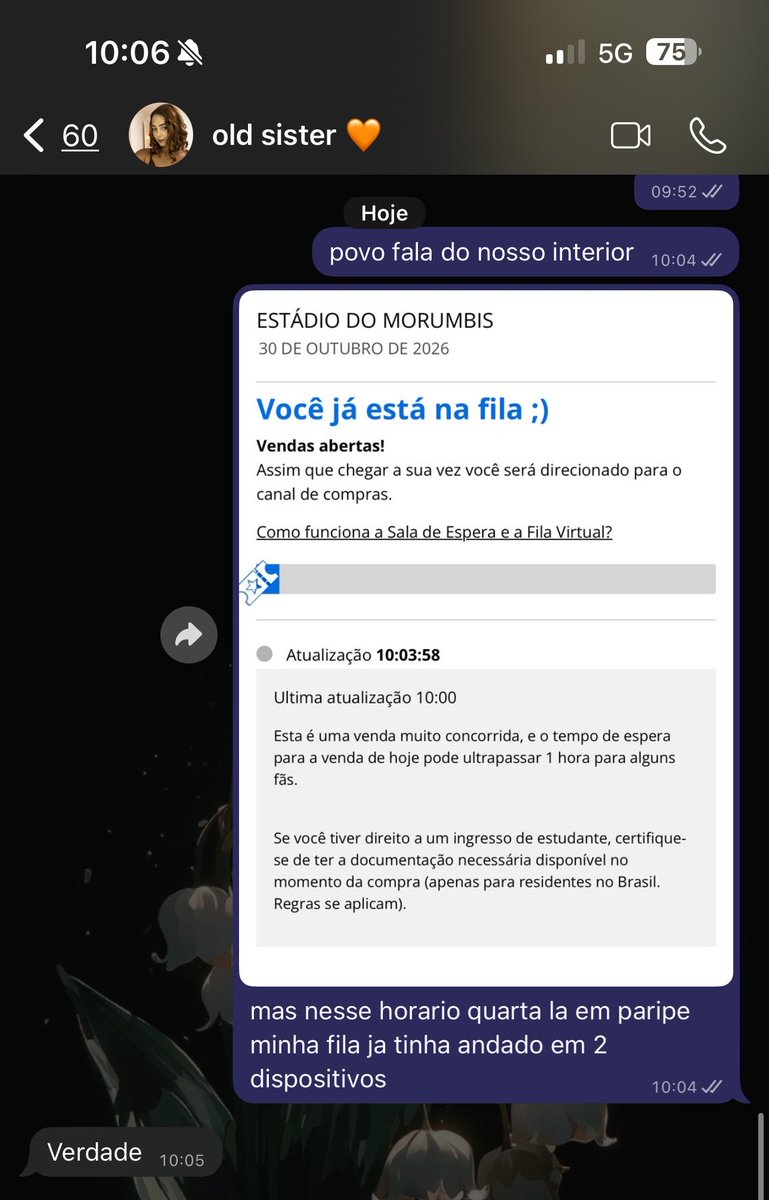769x1200 pixels.
Task: Tap the 'Ultima atualização 10:00' text
Action: pos(365,698)
